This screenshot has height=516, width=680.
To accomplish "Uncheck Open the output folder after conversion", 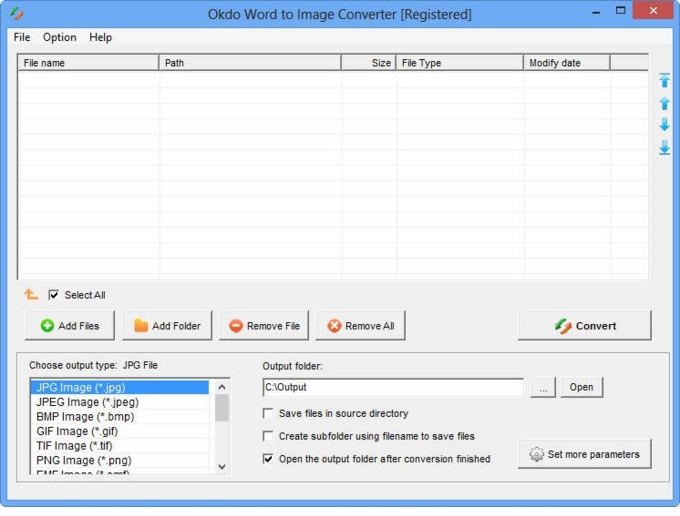I will point(268,459).
